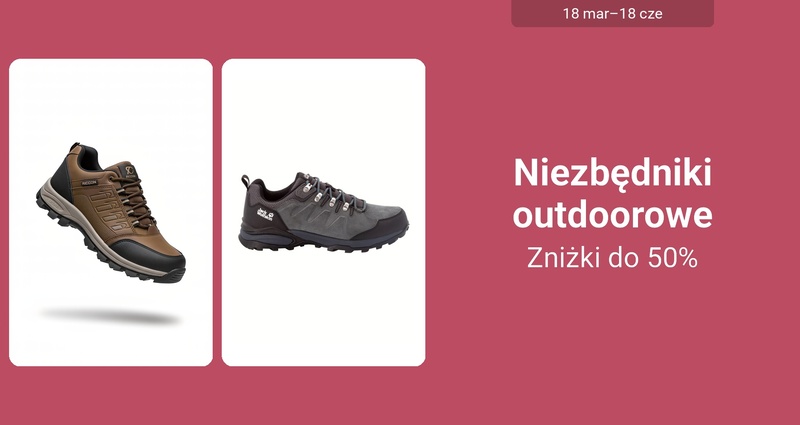This screenshot has height=425, width=800.
Task: Click the word "Niezbędniki" in the banner
Action: (x=612, y=173)
